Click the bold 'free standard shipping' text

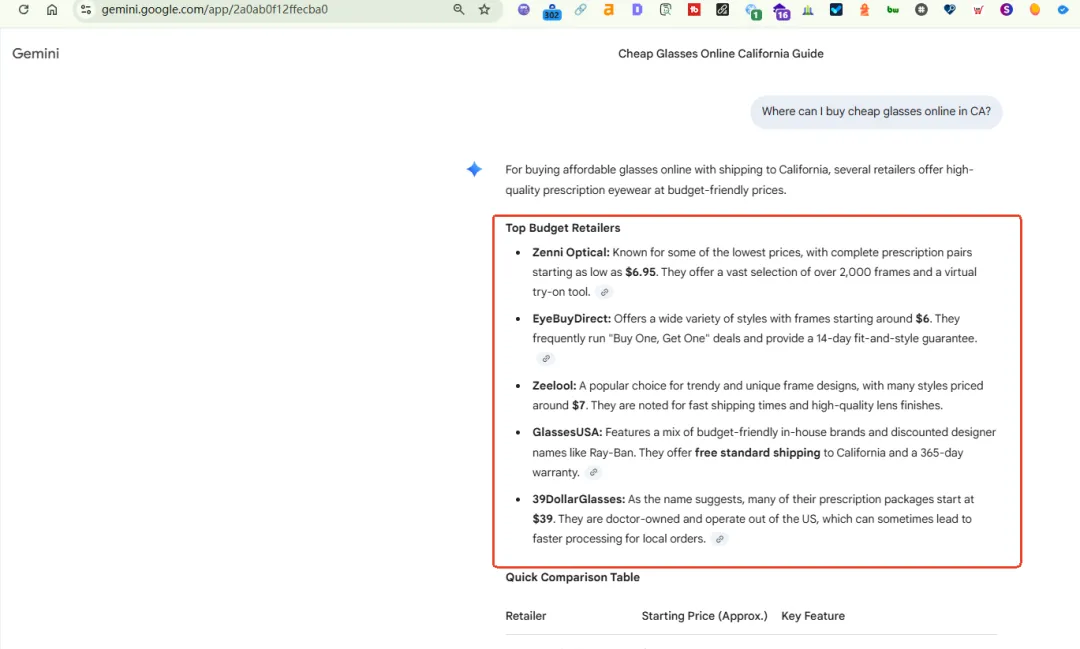tap(758, 453)
